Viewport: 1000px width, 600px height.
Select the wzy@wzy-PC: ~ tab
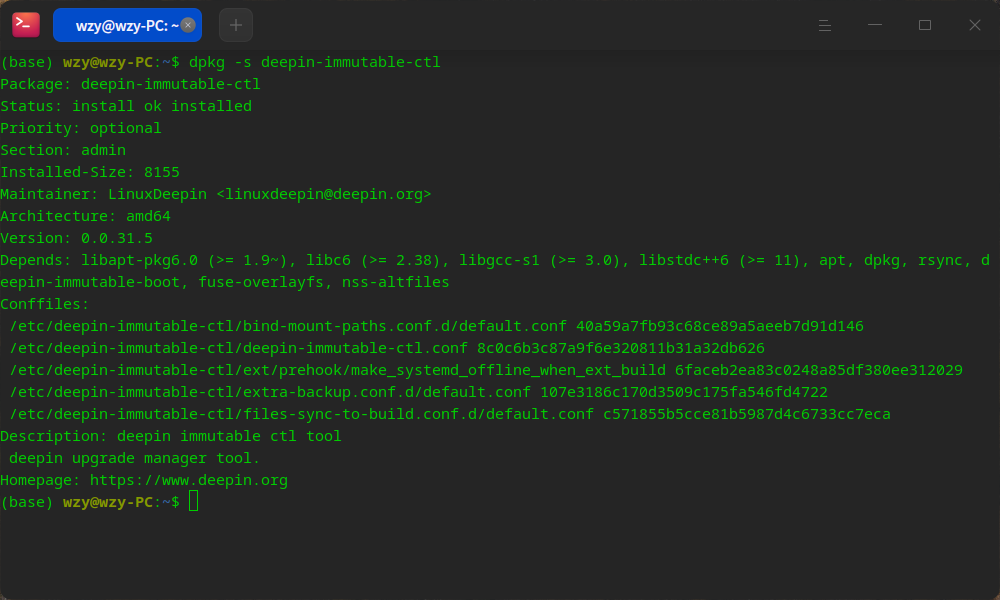click(x=128, y=25)
